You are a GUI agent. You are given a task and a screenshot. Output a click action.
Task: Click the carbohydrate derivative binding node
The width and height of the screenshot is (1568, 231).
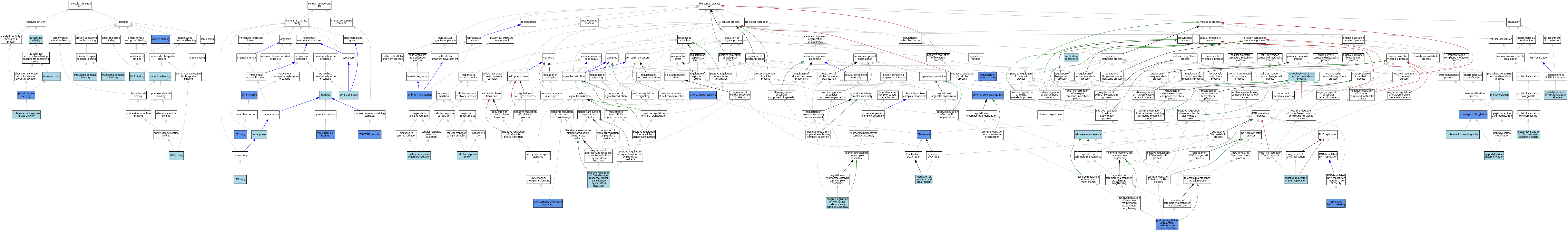pyautogui.click(x=60, y=39)
